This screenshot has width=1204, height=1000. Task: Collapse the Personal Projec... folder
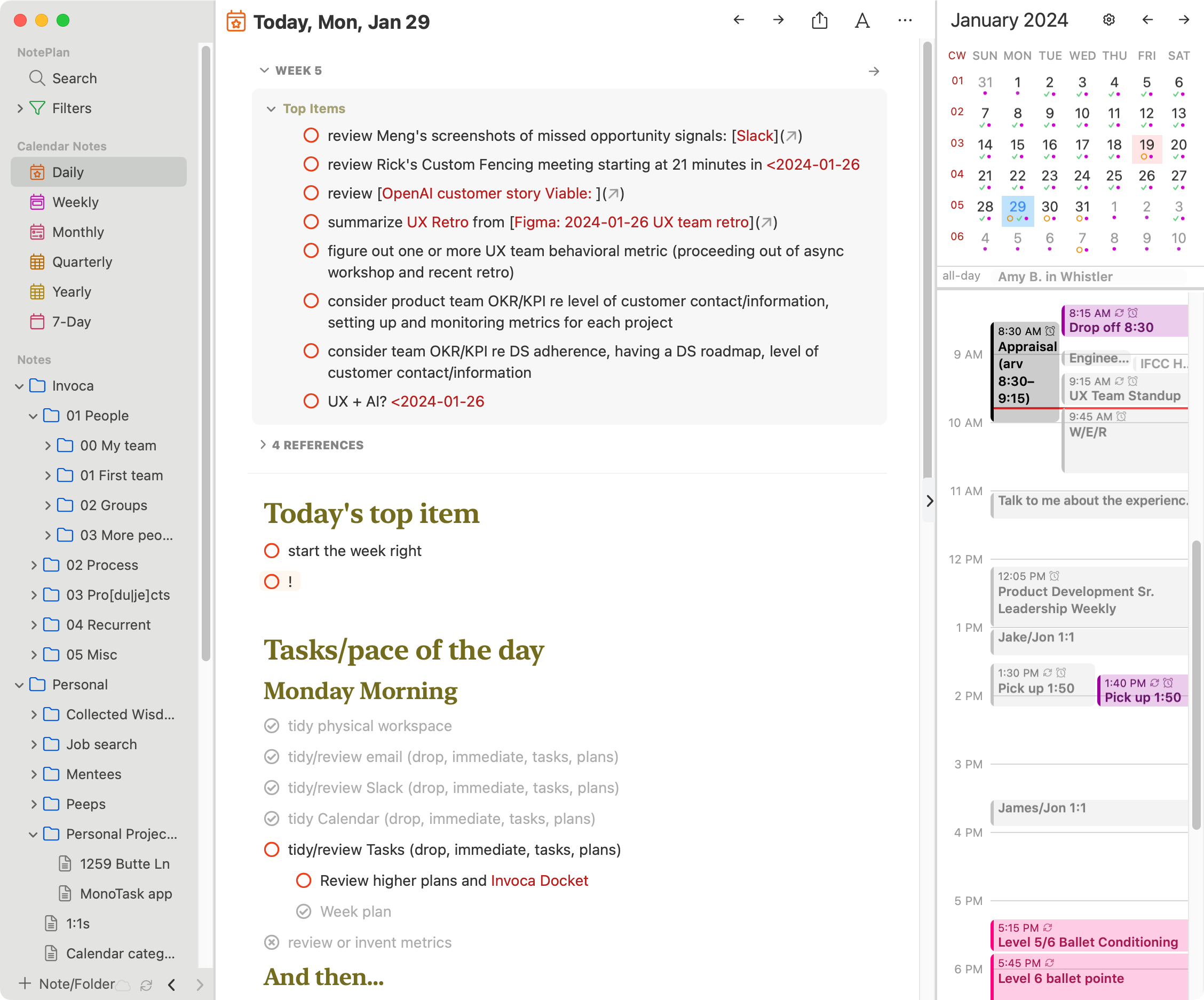click(33, 834)
